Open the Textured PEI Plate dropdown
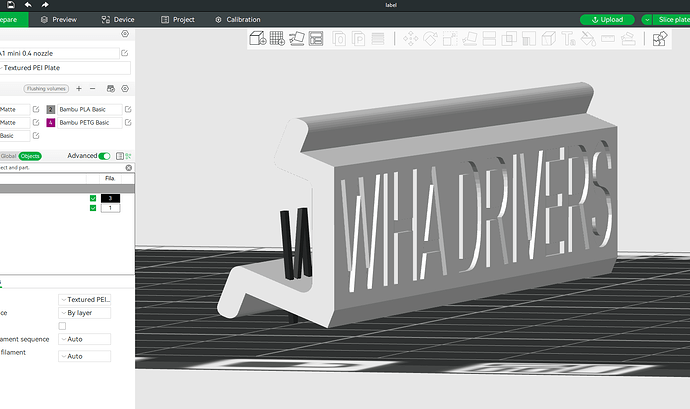 coord(65,68)
